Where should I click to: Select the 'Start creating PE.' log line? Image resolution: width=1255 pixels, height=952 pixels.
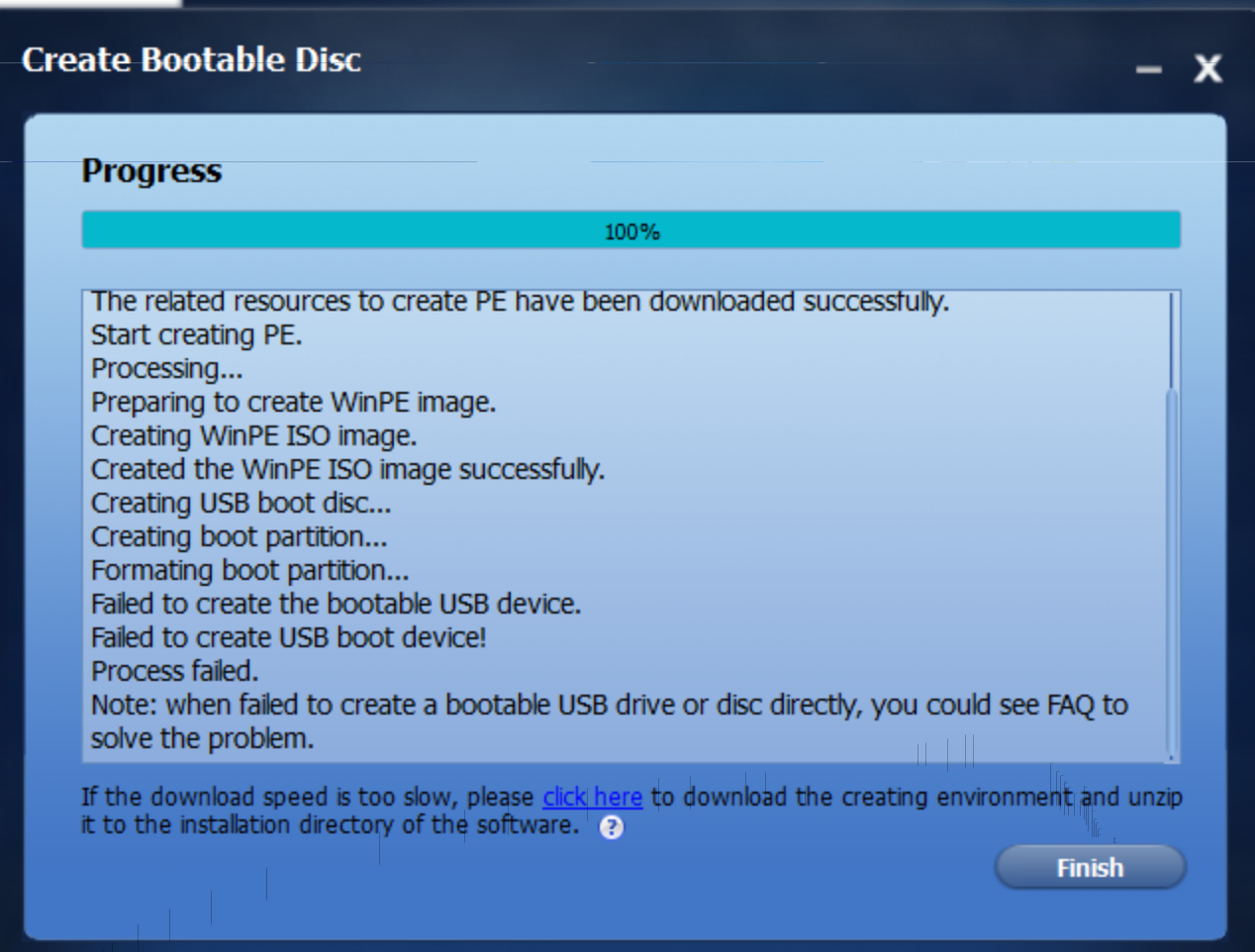pyautogui.click(x=196, y=334)
